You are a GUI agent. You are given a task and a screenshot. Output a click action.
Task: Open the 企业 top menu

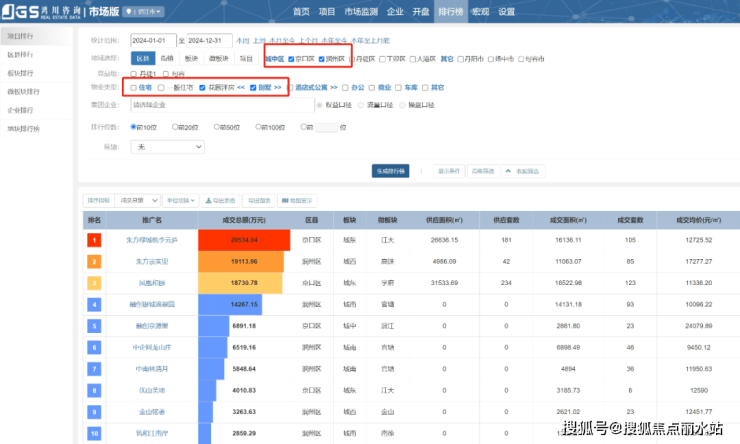[395, 12]
